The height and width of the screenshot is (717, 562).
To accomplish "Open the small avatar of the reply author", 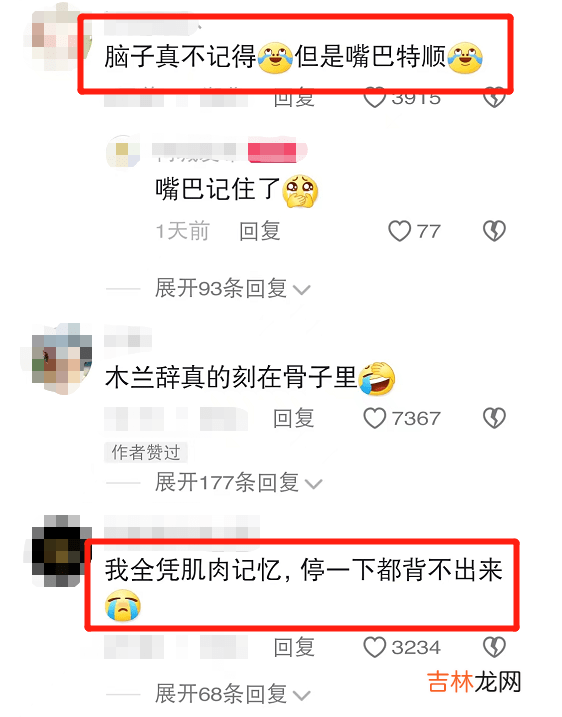I will (123, 151).
